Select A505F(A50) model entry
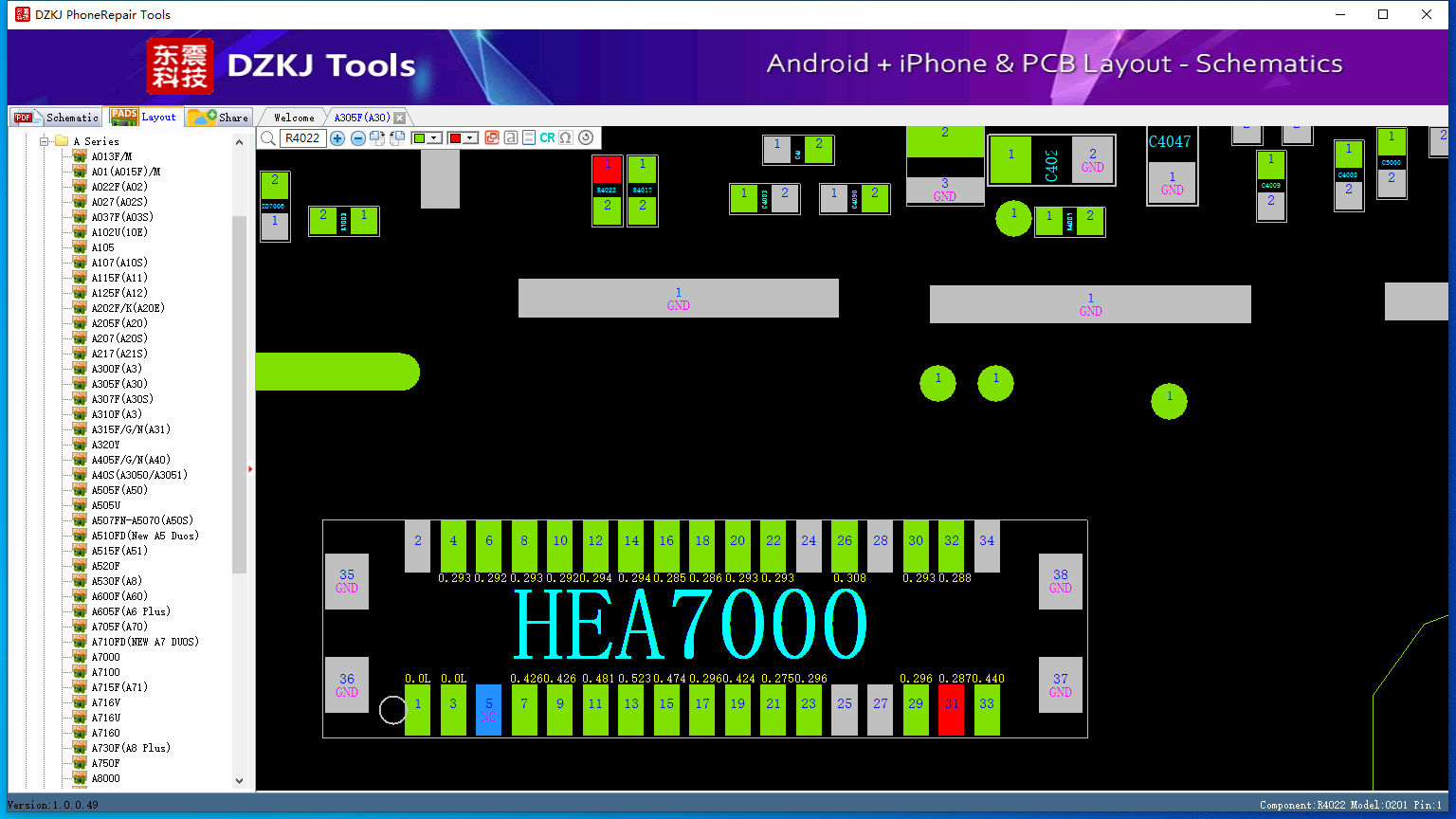Image resolution: width=1456 pixels, height=819 pixels. (x=119, y=490)
